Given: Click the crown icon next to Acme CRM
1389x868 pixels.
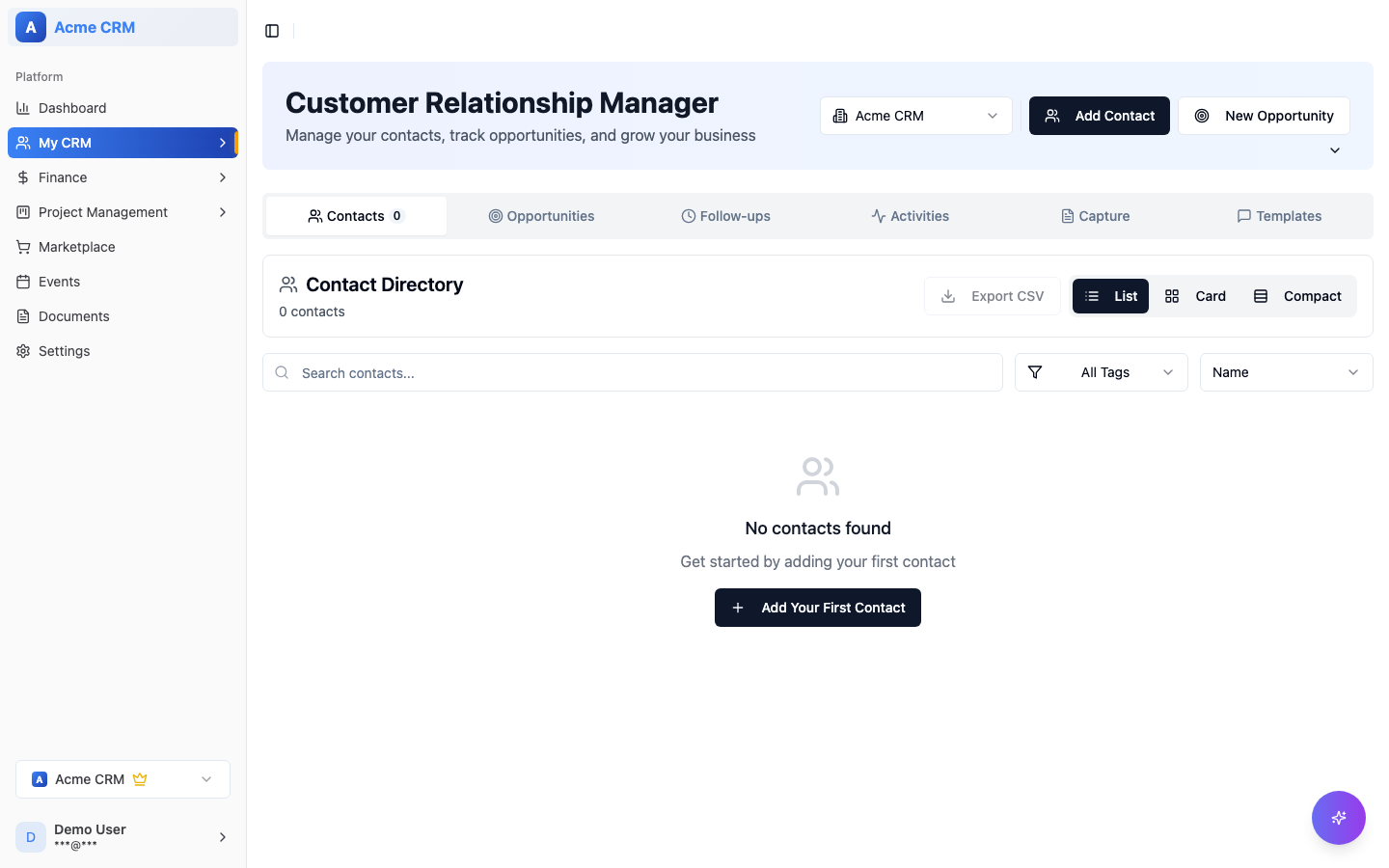Looking at the screenshot, I should (140, 779).
